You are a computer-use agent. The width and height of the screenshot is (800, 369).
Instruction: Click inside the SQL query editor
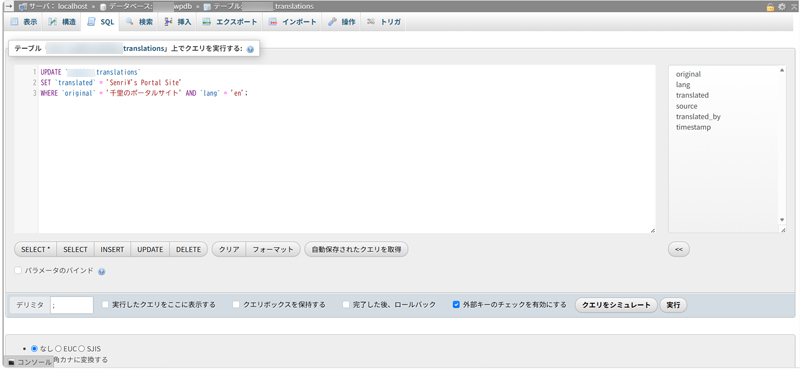point(347,149)
